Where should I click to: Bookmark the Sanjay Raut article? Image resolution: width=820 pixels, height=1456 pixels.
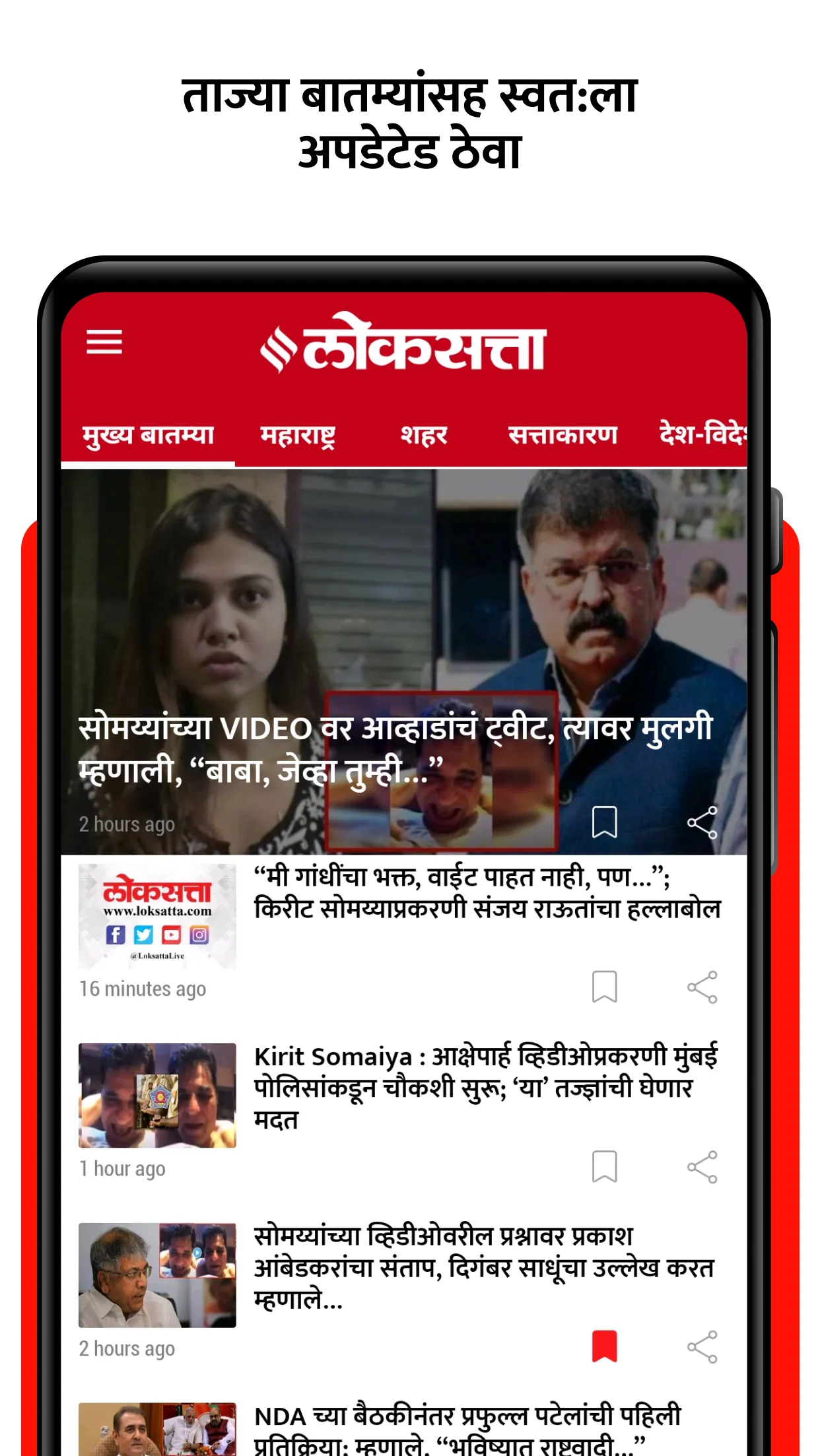click(x=604, y=987)
